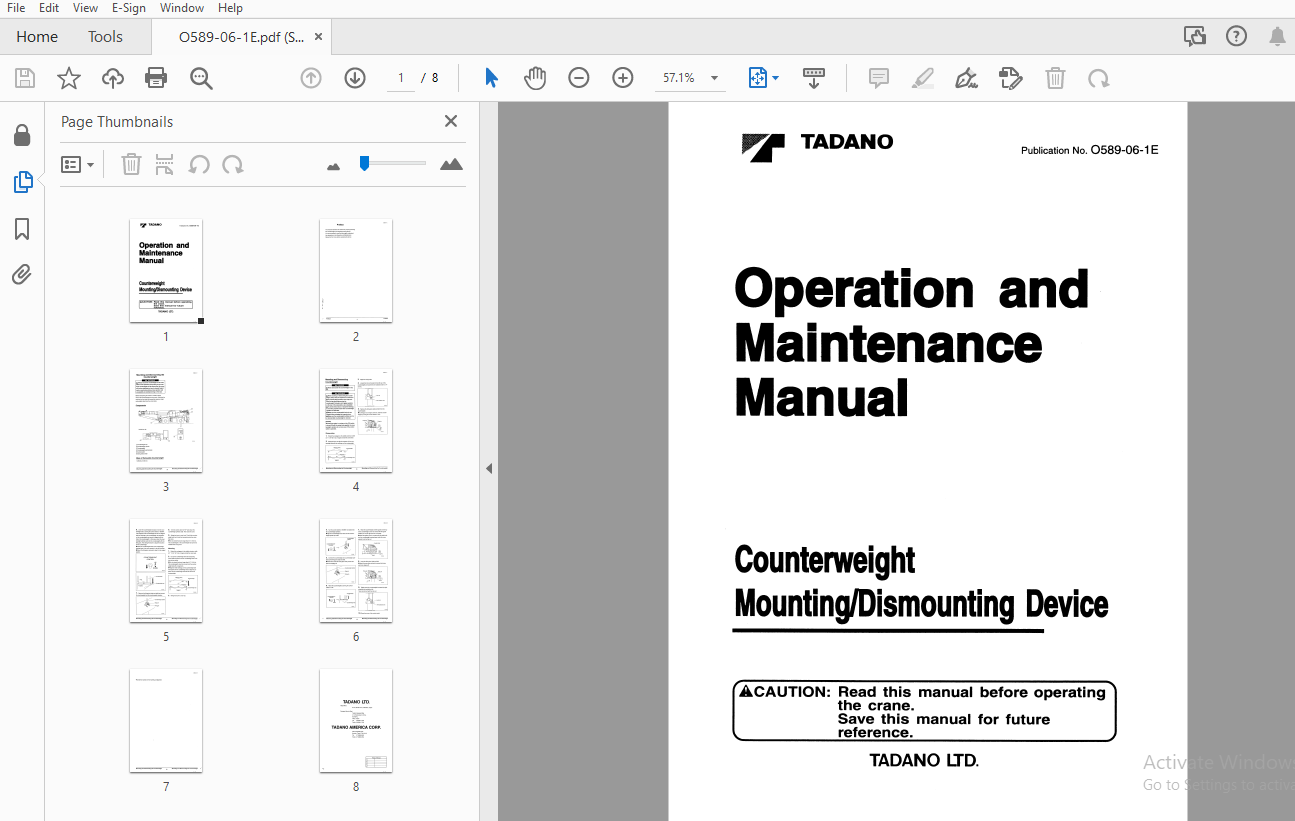Viewport: 1295px width, 821px height.
Task: Click the upload to cloud icon
Action: pos(113,78)
